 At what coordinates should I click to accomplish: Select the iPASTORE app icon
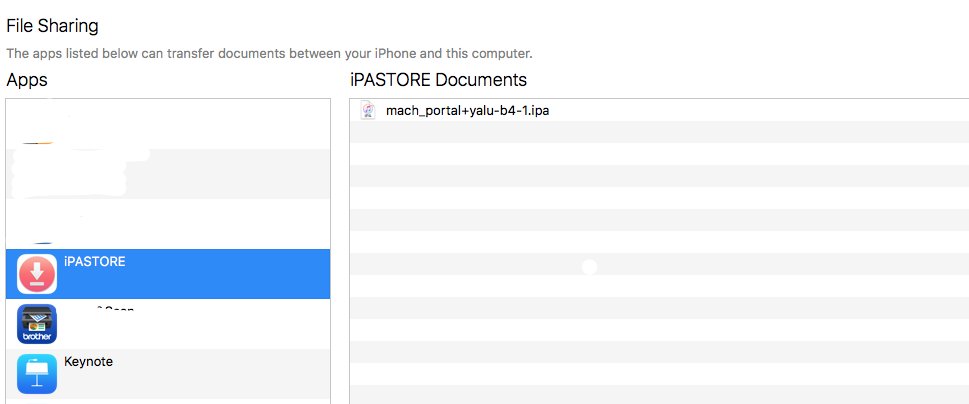[37, 274]
